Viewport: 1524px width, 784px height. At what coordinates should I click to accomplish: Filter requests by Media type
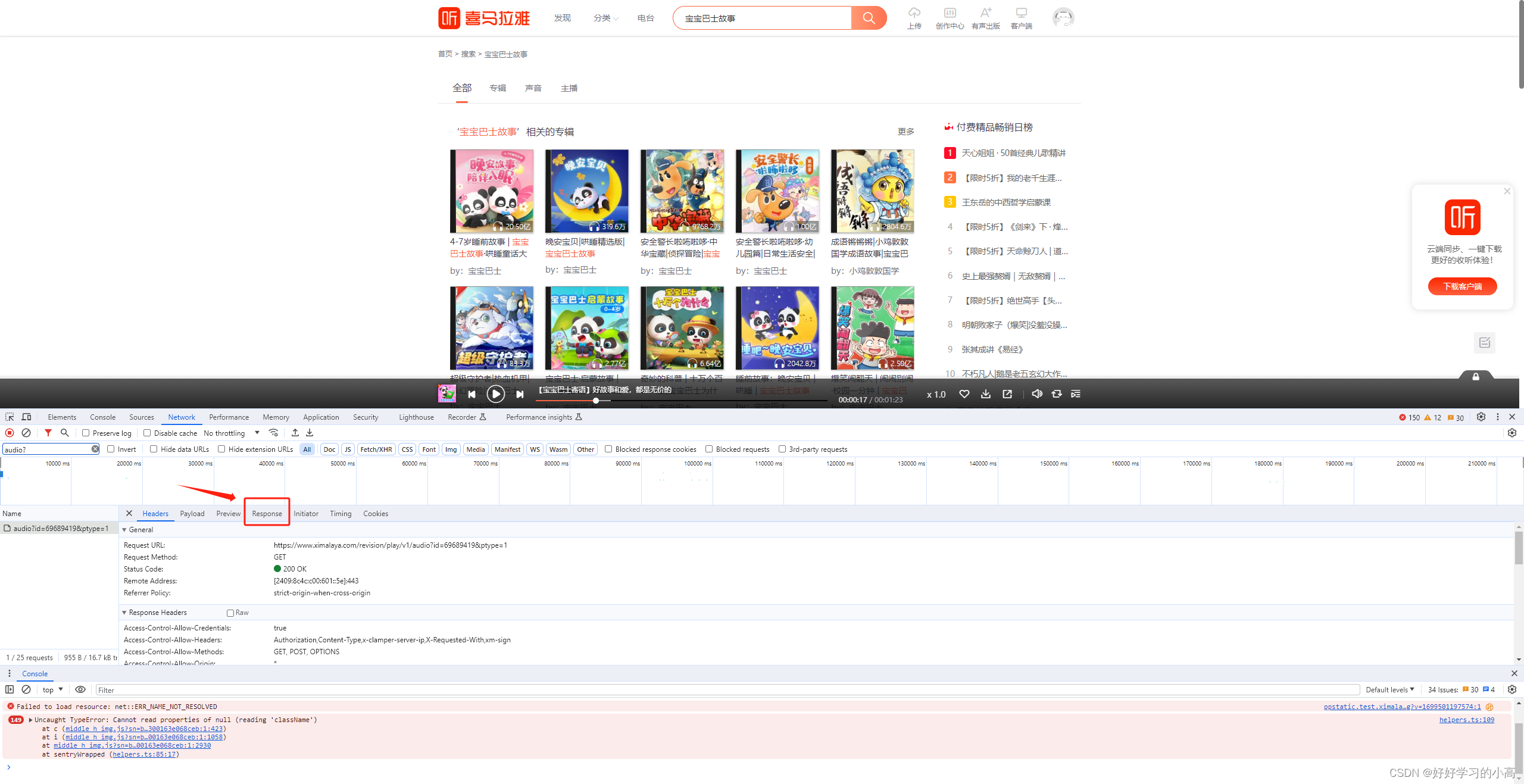(x=476, y=449)
